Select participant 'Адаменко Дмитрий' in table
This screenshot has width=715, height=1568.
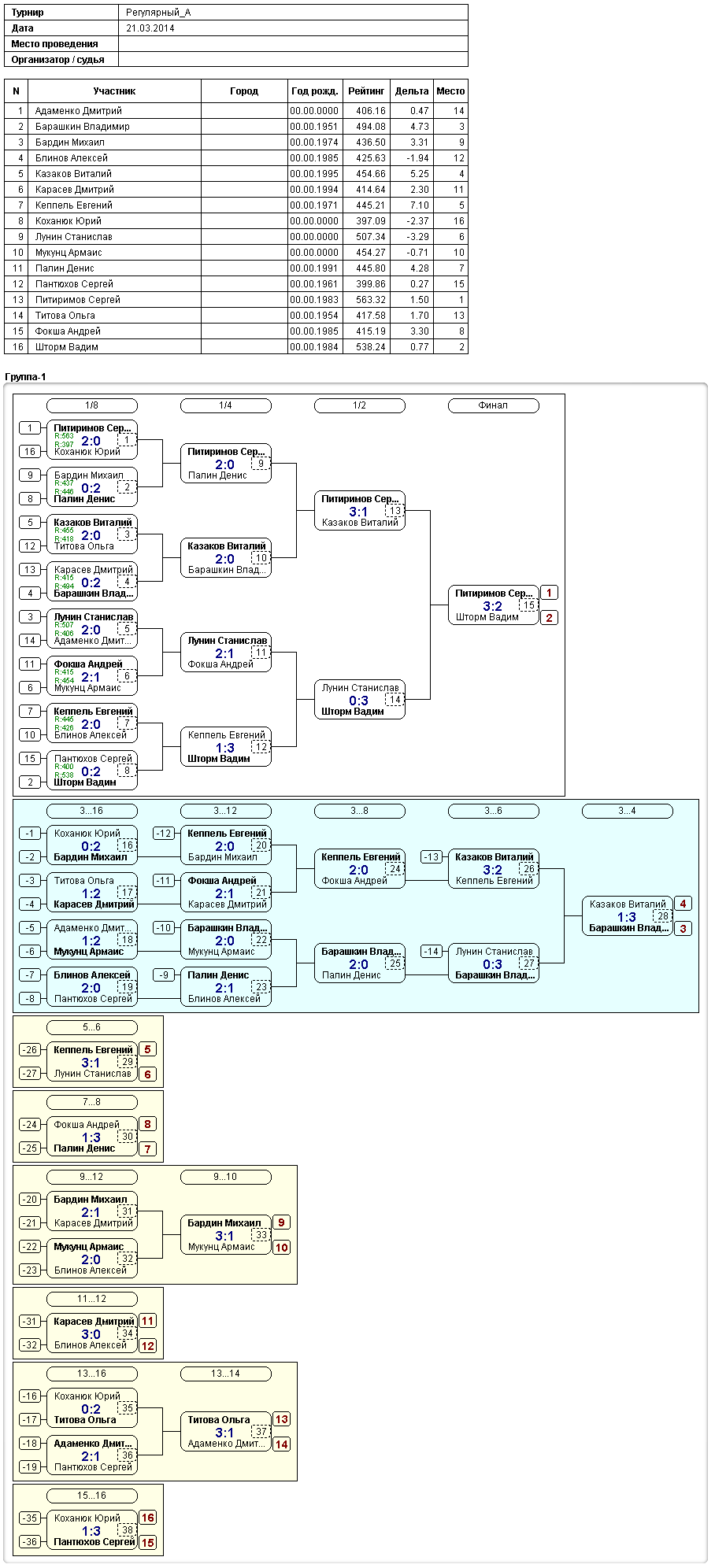point(79,111)
